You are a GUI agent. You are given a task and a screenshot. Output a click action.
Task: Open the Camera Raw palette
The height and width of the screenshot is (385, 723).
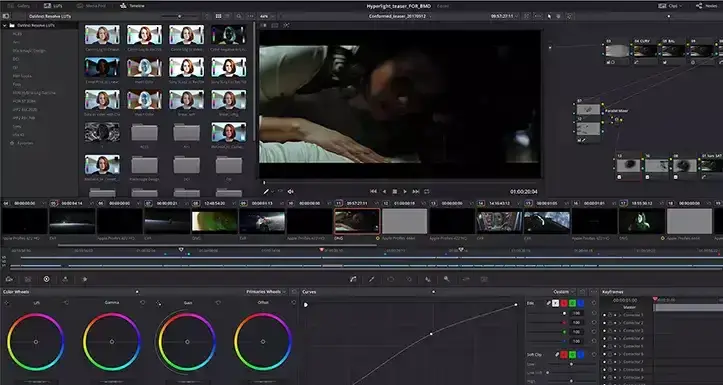(9, 279)
